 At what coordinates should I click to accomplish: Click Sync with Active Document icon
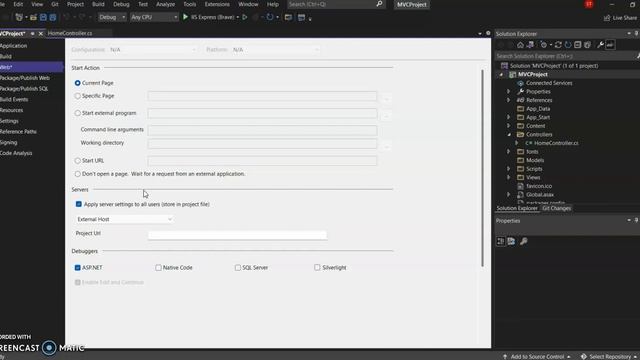point(558,45)
